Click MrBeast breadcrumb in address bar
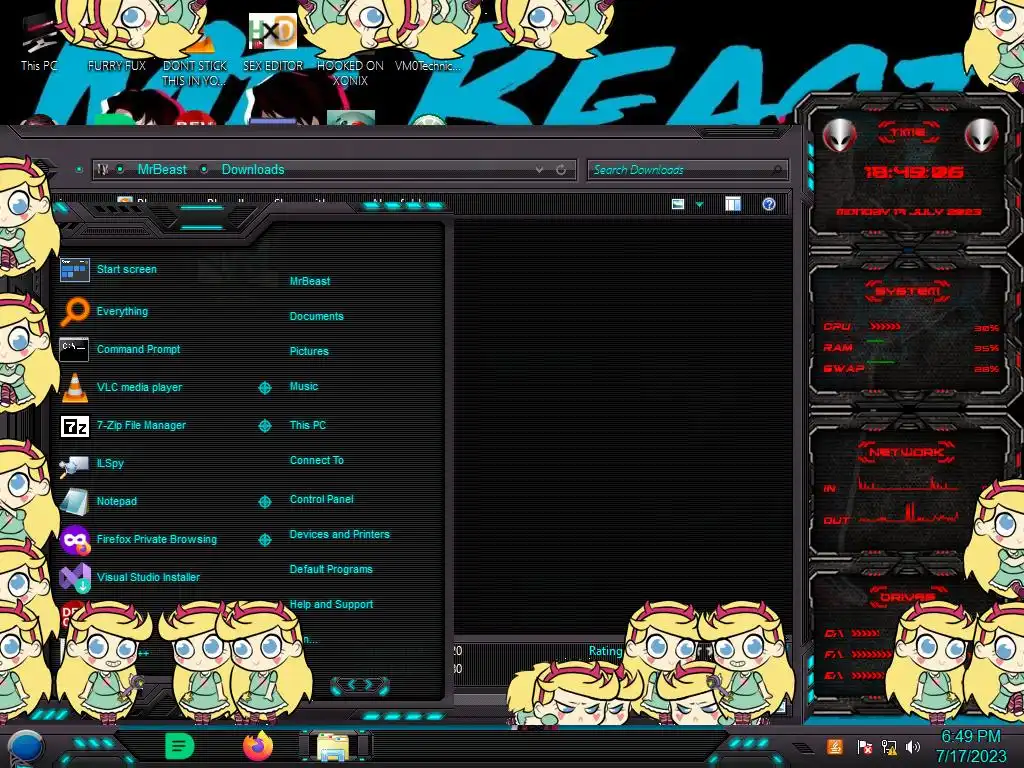 pos(162,170)
